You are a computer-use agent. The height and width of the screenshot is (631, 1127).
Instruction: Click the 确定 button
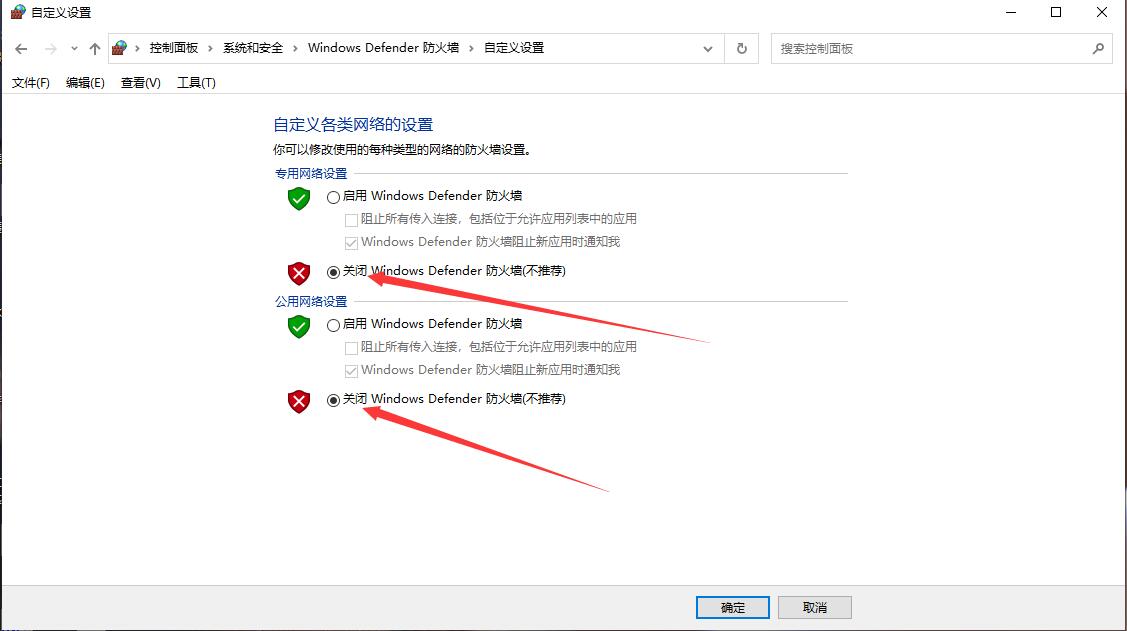pos(732,607)
